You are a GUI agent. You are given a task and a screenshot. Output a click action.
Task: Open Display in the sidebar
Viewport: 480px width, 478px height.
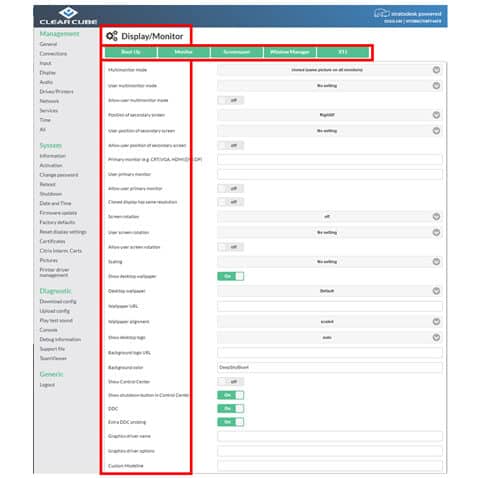pyautogui.click(x=48, y=73)
